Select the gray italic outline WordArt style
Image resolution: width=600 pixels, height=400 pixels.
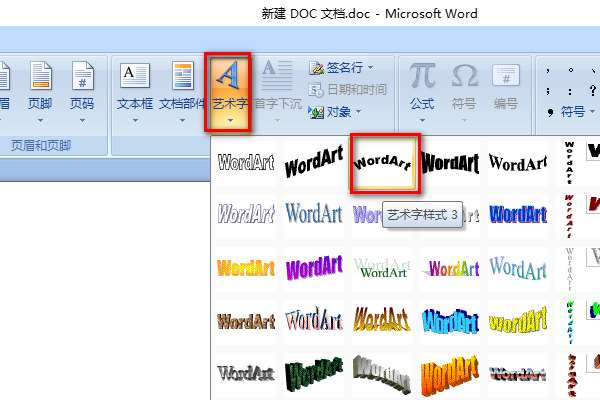[246, 214]
